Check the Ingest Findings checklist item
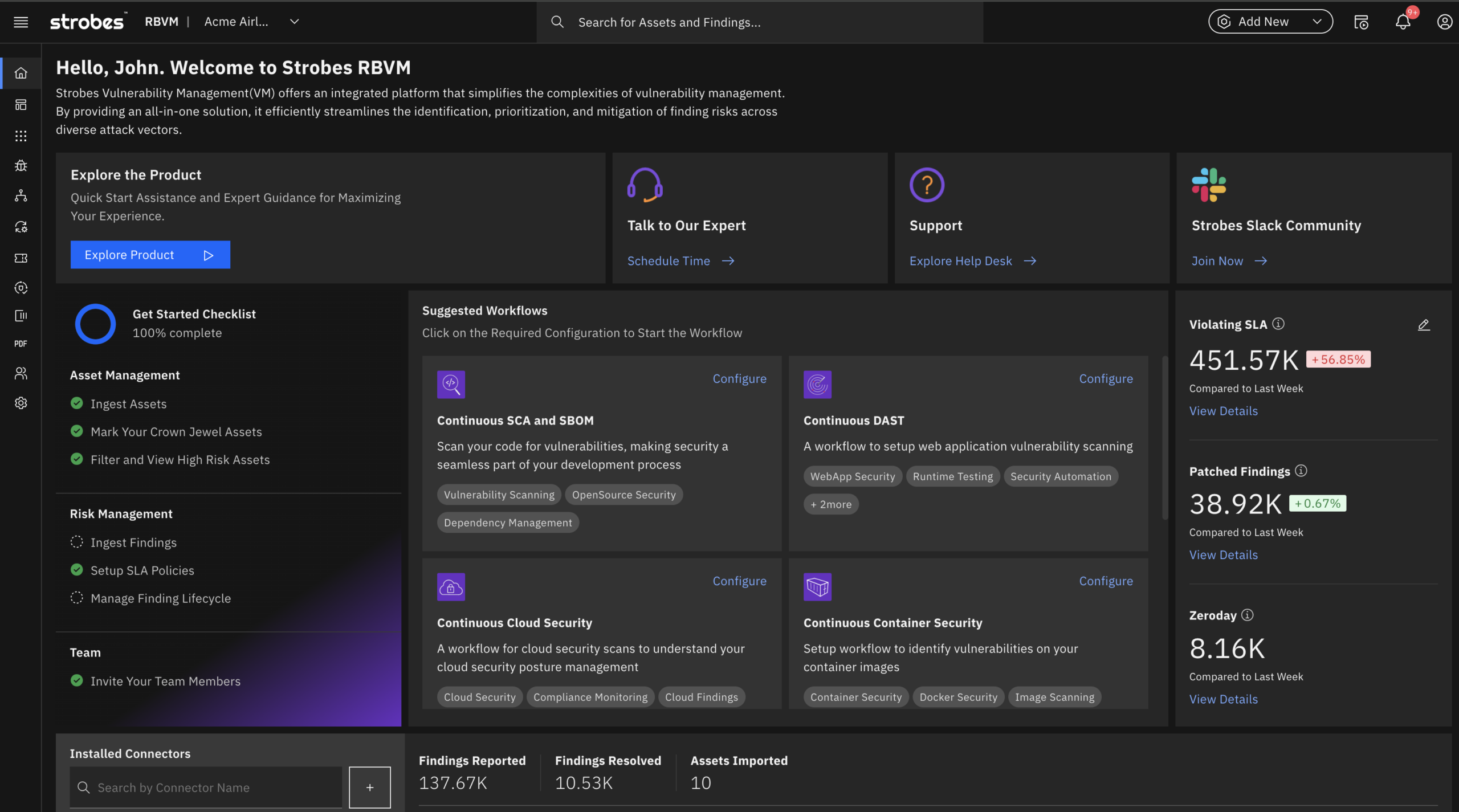 (x=77, y=542)
